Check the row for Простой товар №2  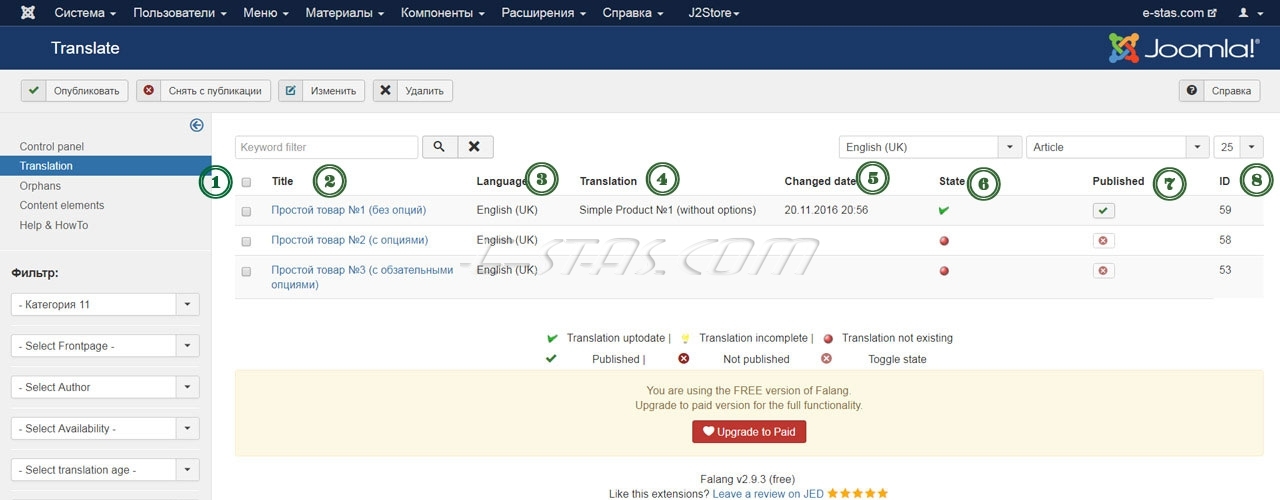tap(246, 242)
